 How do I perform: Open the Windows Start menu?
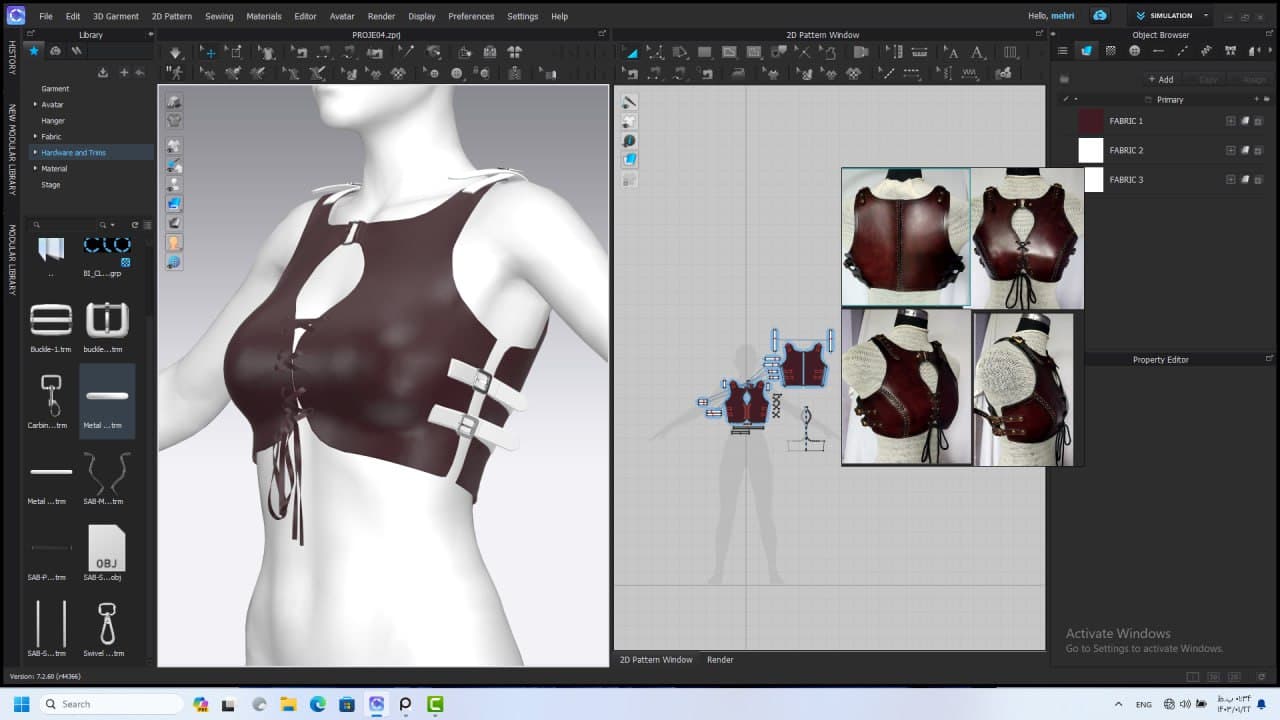pos(21,704)
